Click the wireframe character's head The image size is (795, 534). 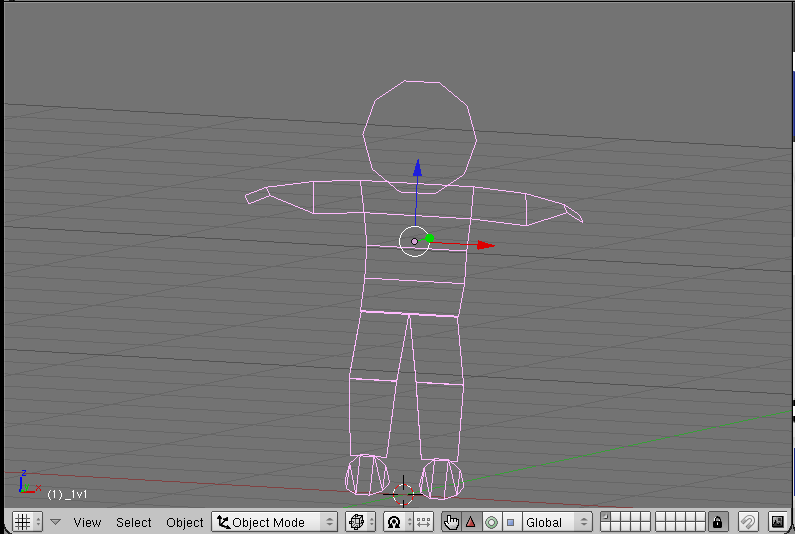(420, 137)
